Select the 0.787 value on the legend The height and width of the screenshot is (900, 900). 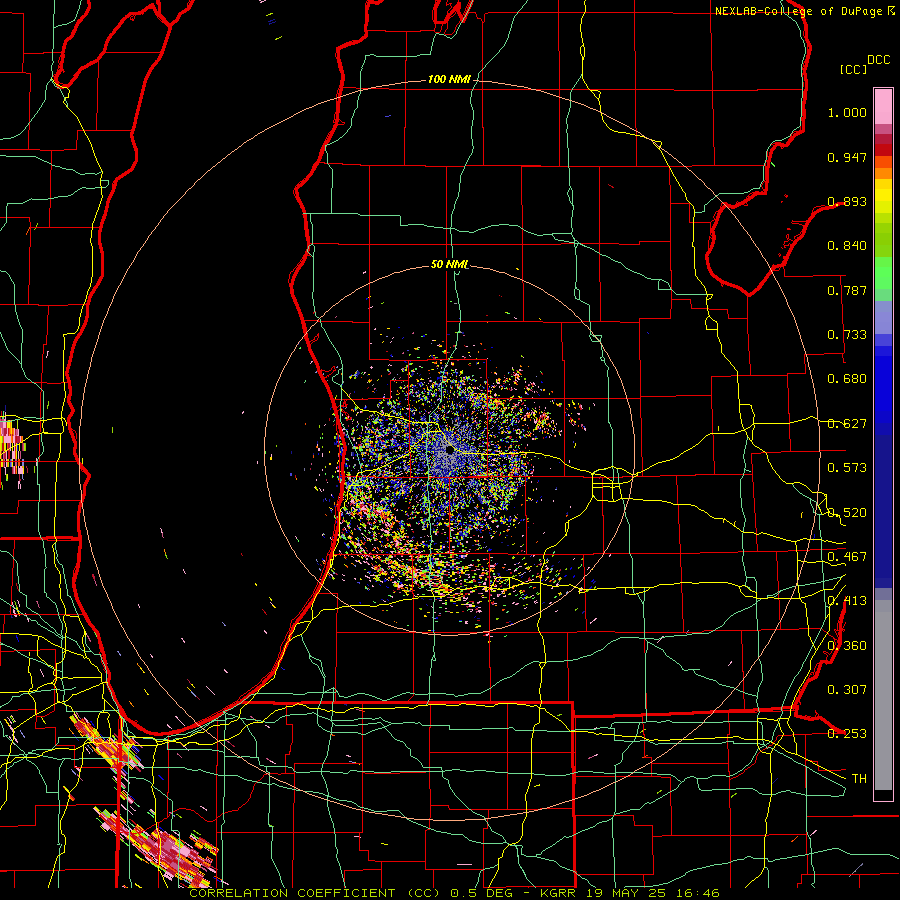coord(847,290)
